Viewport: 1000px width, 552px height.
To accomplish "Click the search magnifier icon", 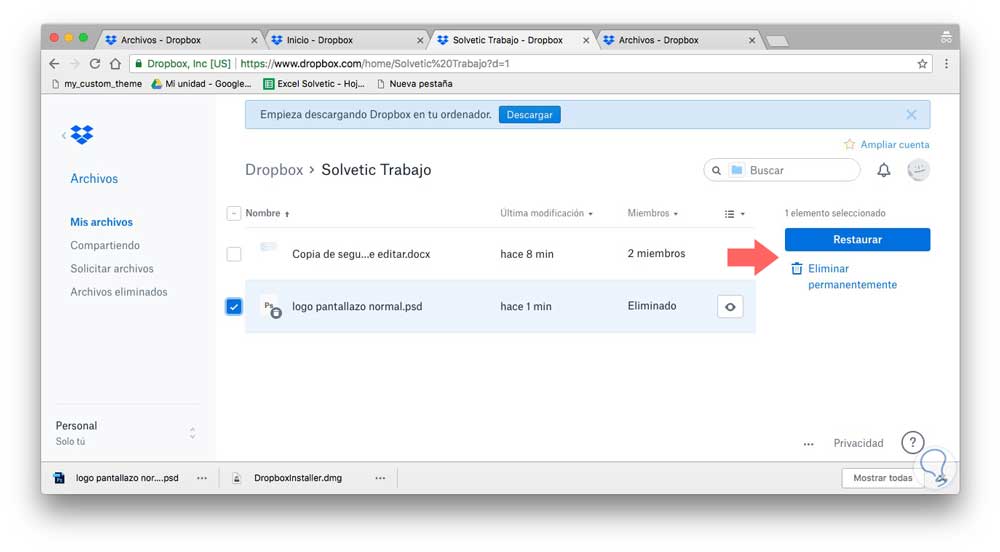I will (716, 170).
